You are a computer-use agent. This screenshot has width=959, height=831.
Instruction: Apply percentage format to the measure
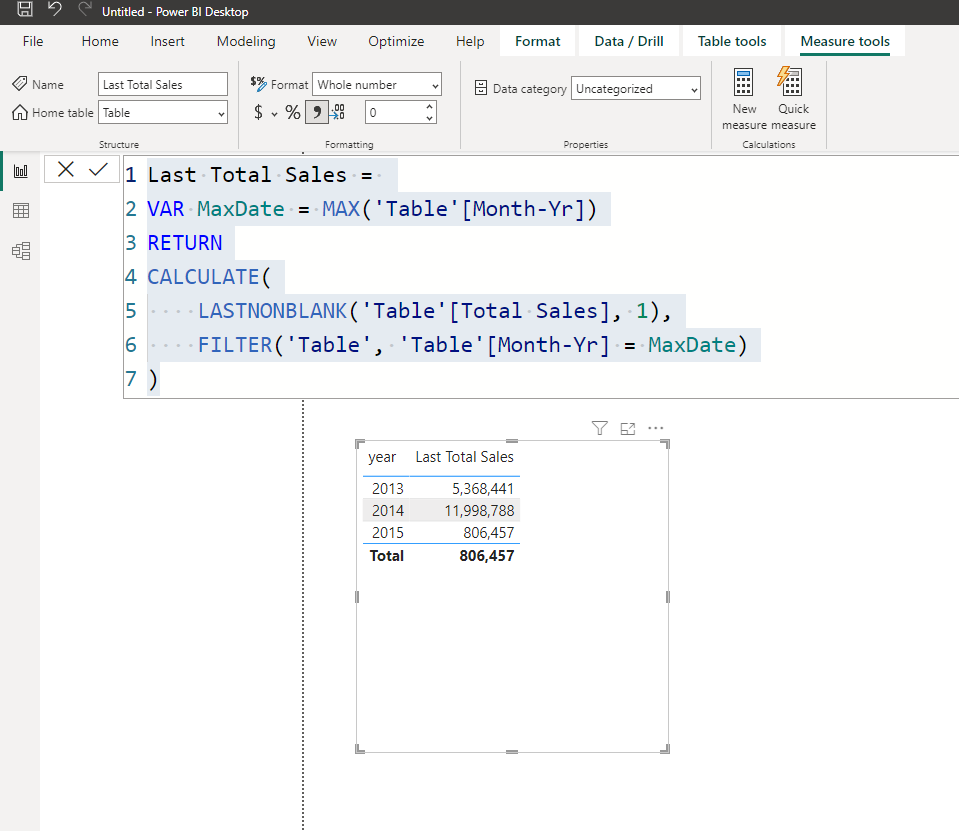(293, 113)
